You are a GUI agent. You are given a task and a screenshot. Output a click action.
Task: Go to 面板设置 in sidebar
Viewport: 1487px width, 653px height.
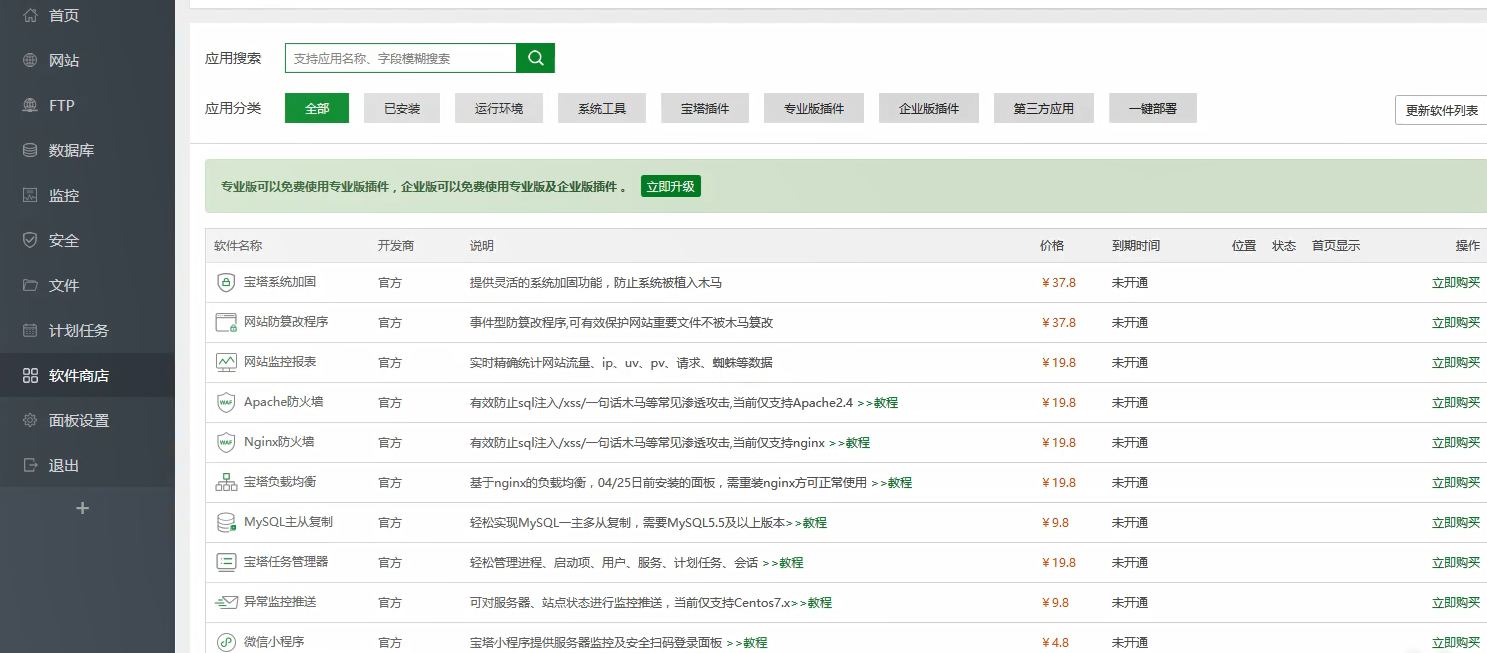87,420
